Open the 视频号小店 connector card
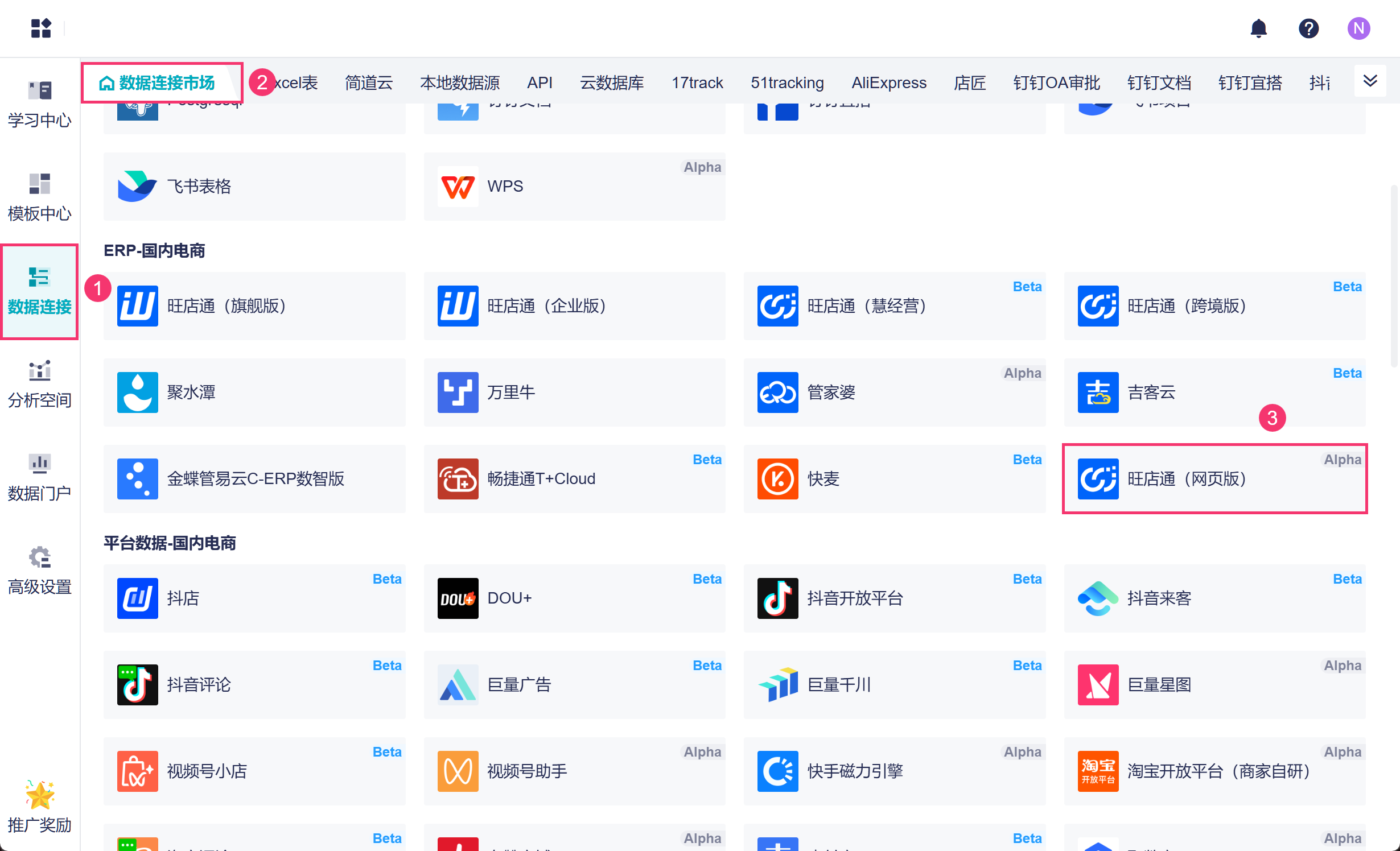The width and height of the screenshot is (1400, 851). coord(254,771)
